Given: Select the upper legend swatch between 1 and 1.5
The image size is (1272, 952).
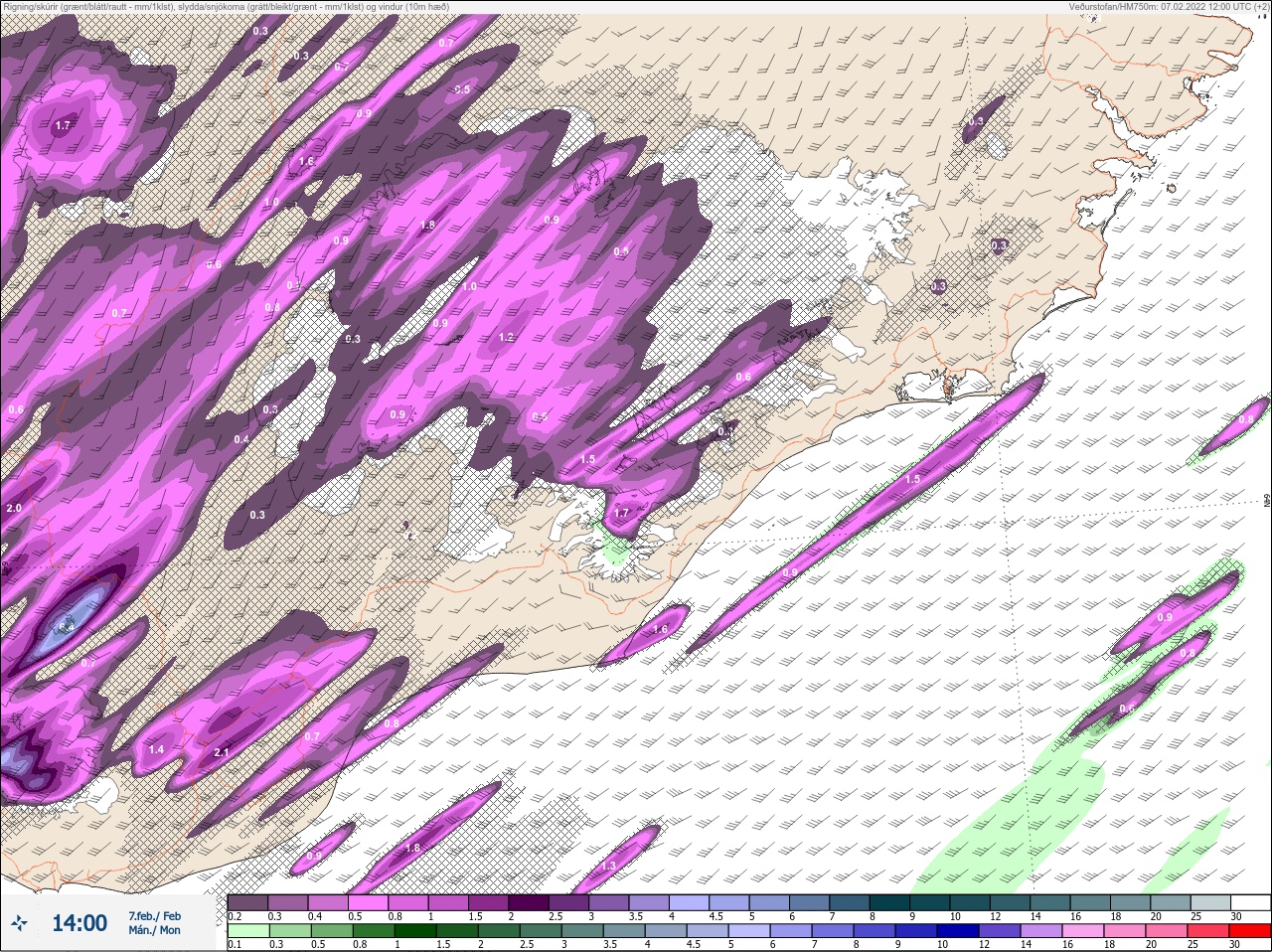Looking at the screenshot, I should click(448, 902).
